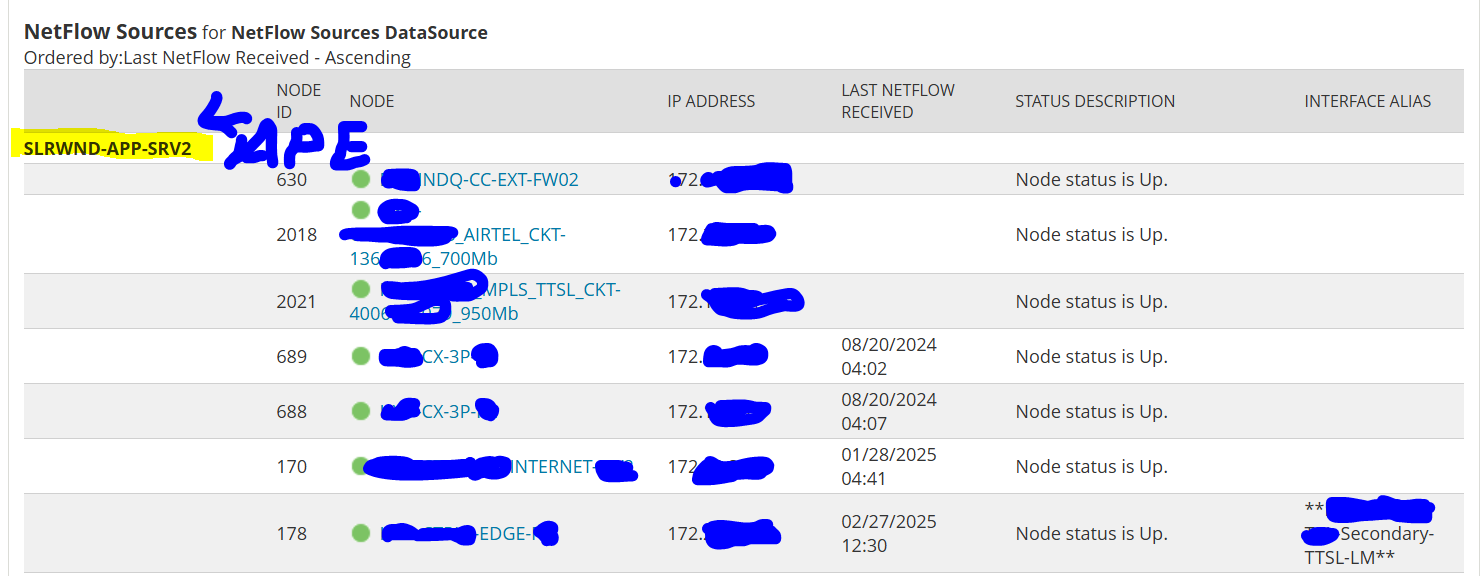
Task: Click the IP Address column header
Action: 711,101
